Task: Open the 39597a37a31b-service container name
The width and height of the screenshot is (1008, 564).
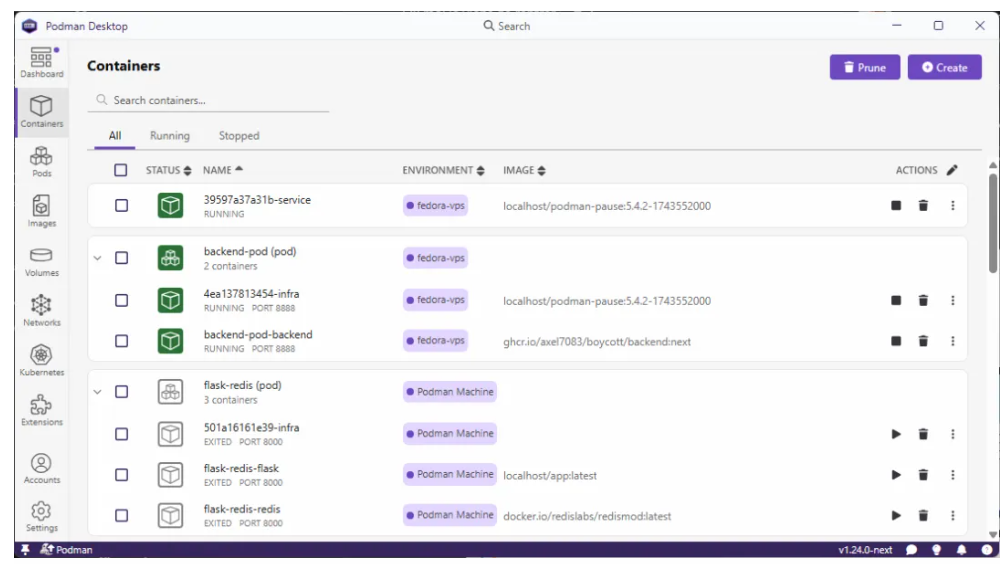Action: (256, 199)
